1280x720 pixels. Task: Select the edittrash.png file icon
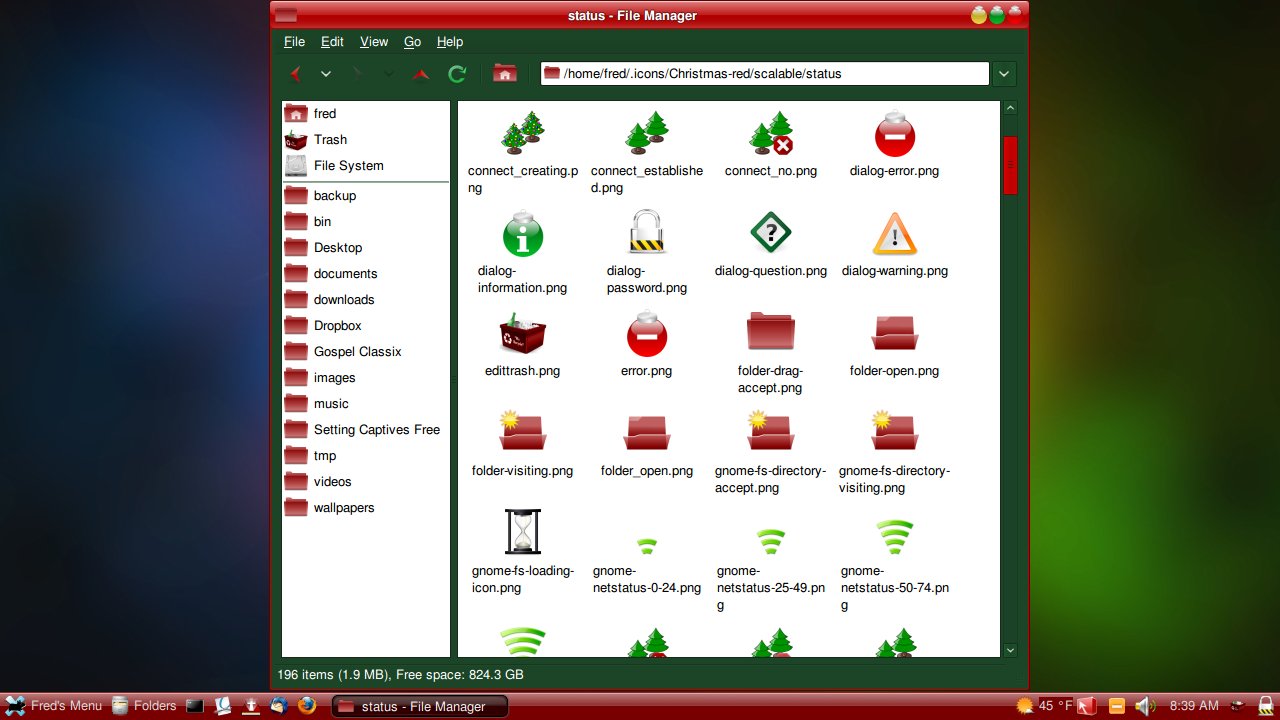point(523,333)
